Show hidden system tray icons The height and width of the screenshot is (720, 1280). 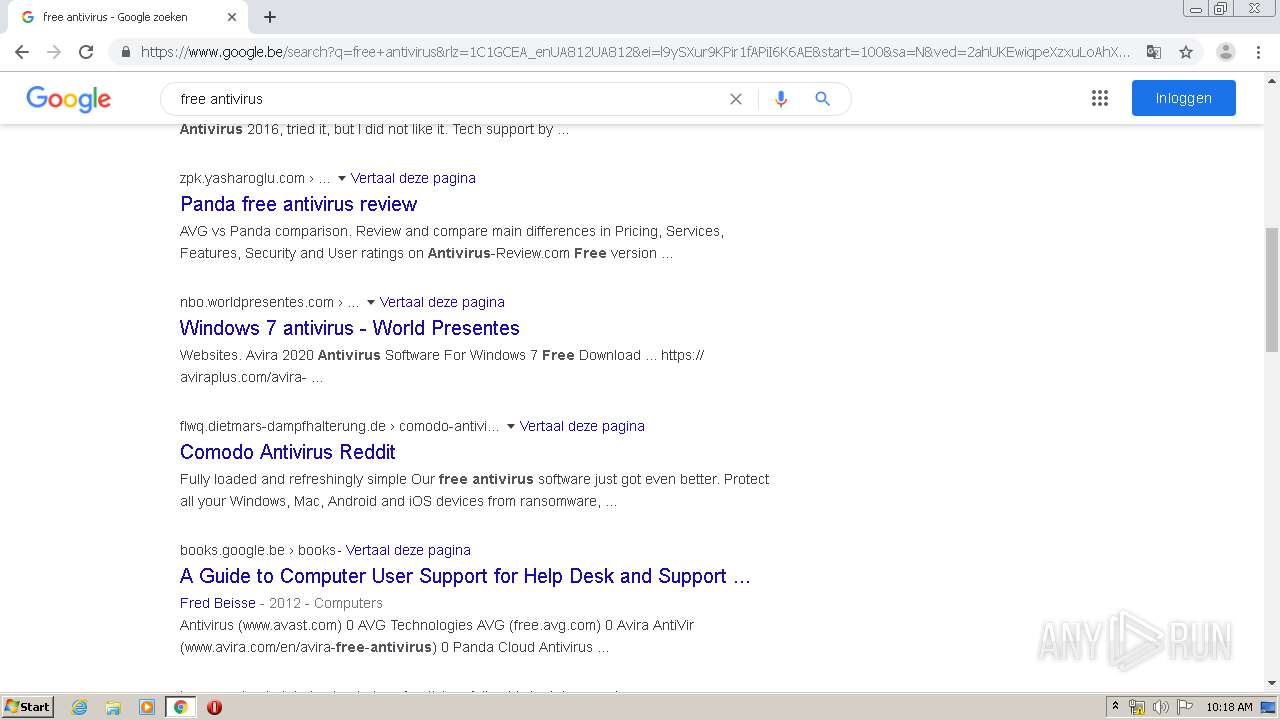(x=1115, y=707)
